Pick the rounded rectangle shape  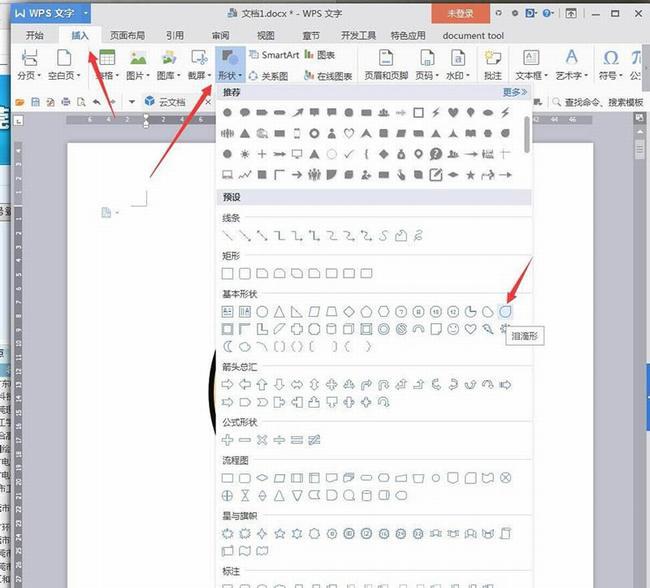[x=245, y=274]
